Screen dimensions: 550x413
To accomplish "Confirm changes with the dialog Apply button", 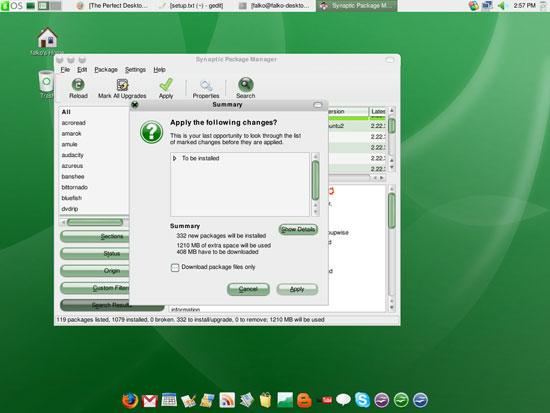I will tap(297, 289).
